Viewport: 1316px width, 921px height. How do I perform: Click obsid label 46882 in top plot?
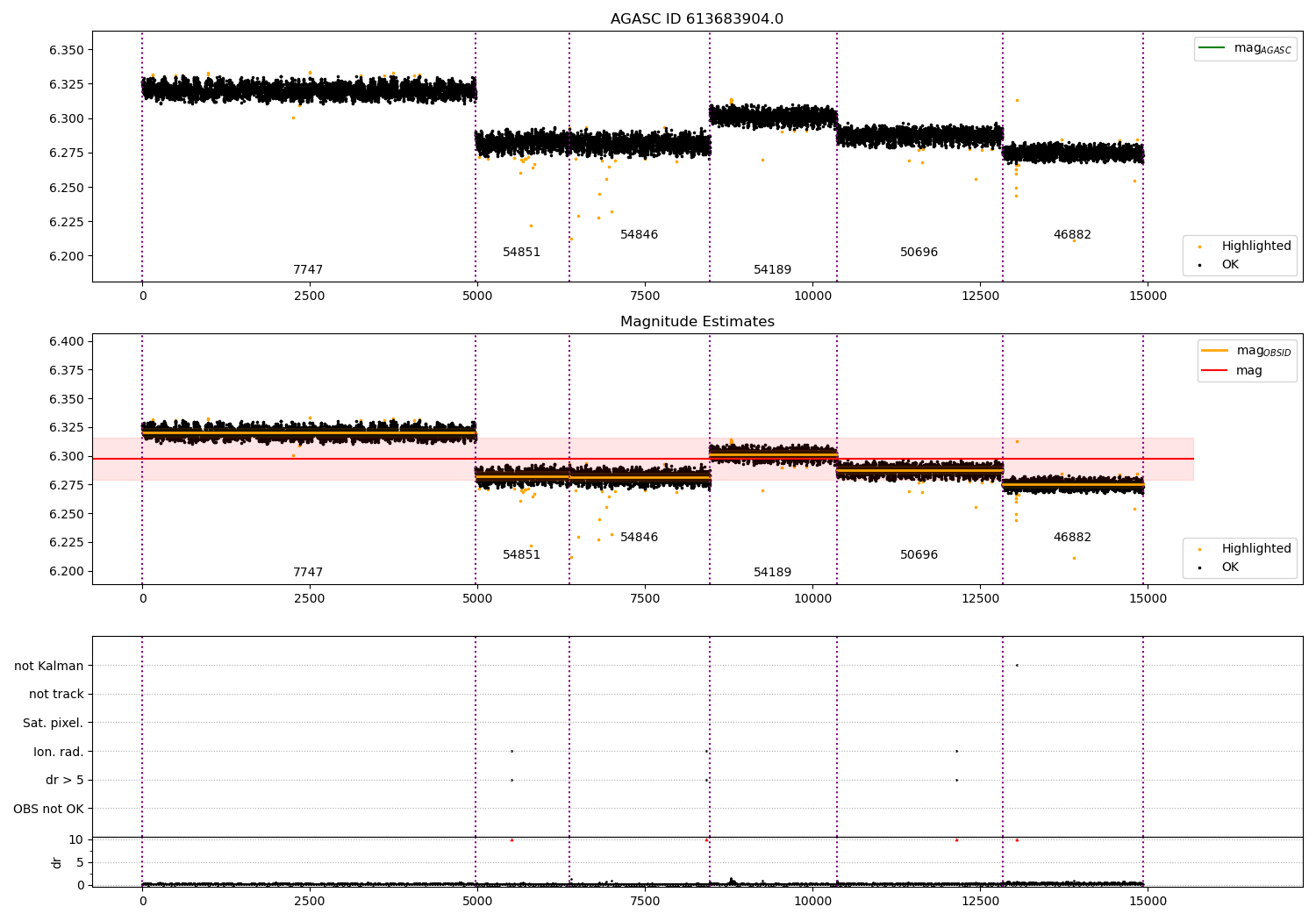[1072, 235]
